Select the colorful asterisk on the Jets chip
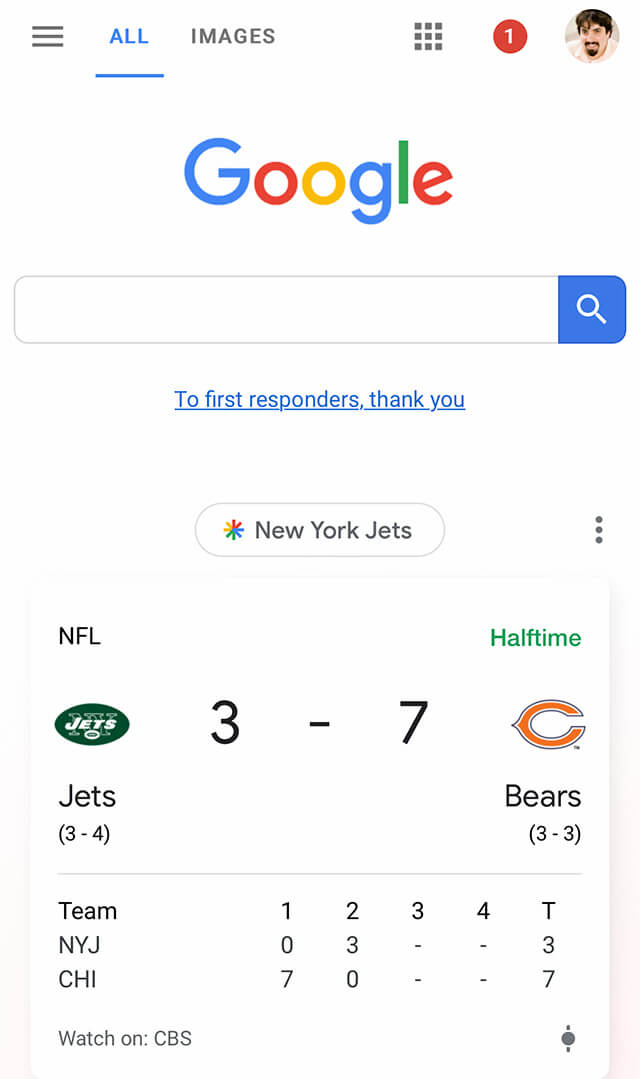 click(x=233, y=530)
